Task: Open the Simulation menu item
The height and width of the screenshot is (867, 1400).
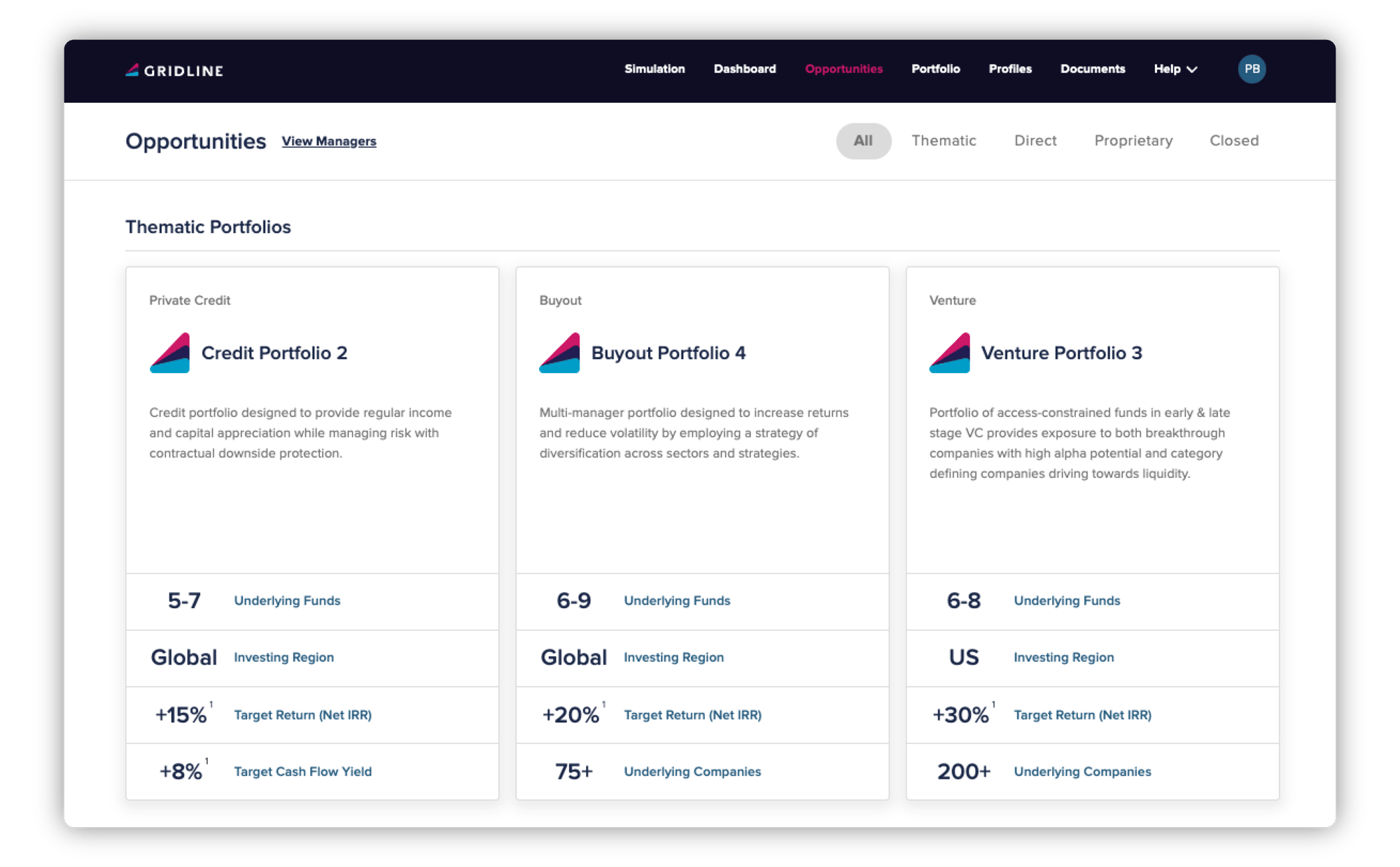Action: click(x=654, y=69)
